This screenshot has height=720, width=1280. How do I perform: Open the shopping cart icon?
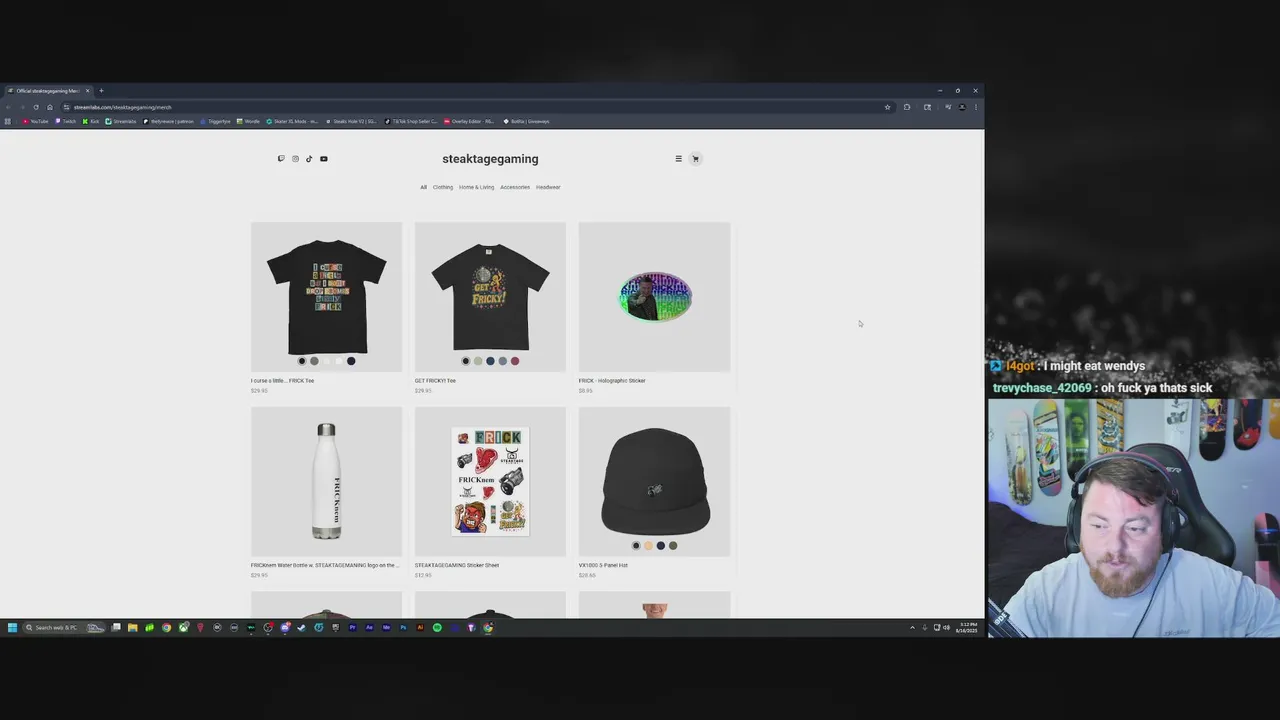tap(696, 159)
